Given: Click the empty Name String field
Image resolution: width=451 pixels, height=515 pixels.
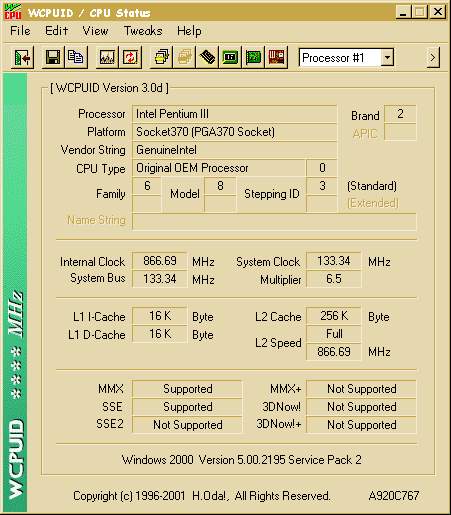Looking at the screenshot, I should click(x=274, y=221).
